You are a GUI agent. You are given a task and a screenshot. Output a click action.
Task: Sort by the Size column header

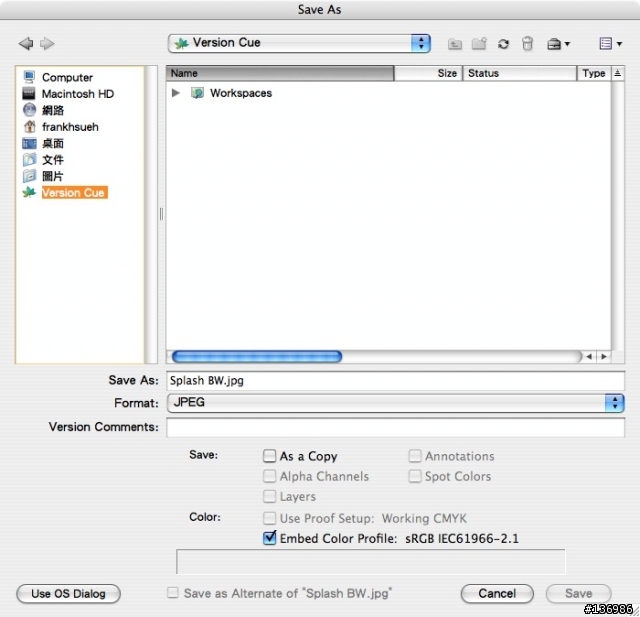pyautogui.click(x=429, y=73)
